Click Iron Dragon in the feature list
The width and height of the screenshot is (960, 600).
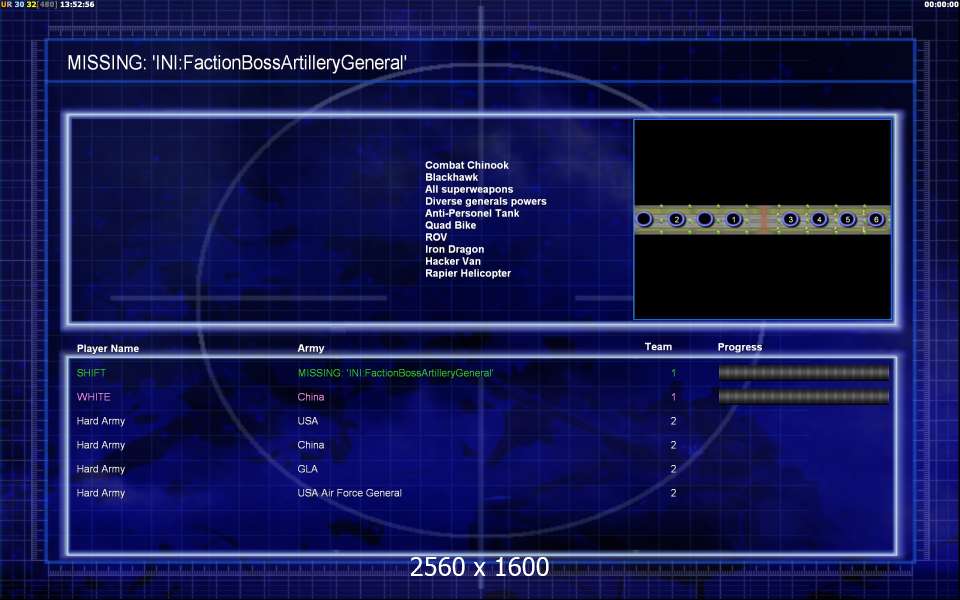tap(455, 249)
